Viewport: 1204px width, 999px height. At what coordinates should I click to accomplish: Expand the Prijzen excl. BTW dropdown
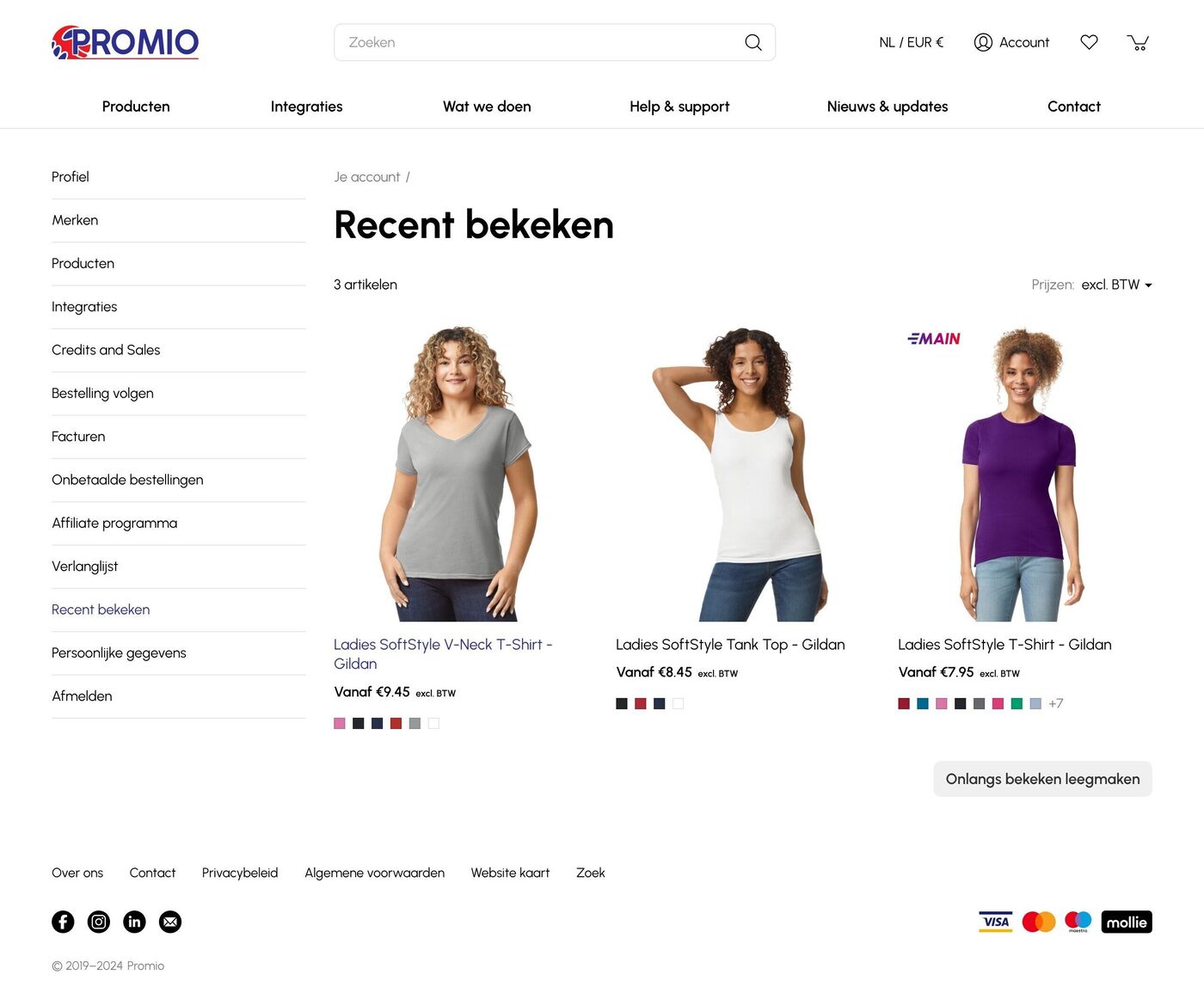click(x=1116, y=285)
